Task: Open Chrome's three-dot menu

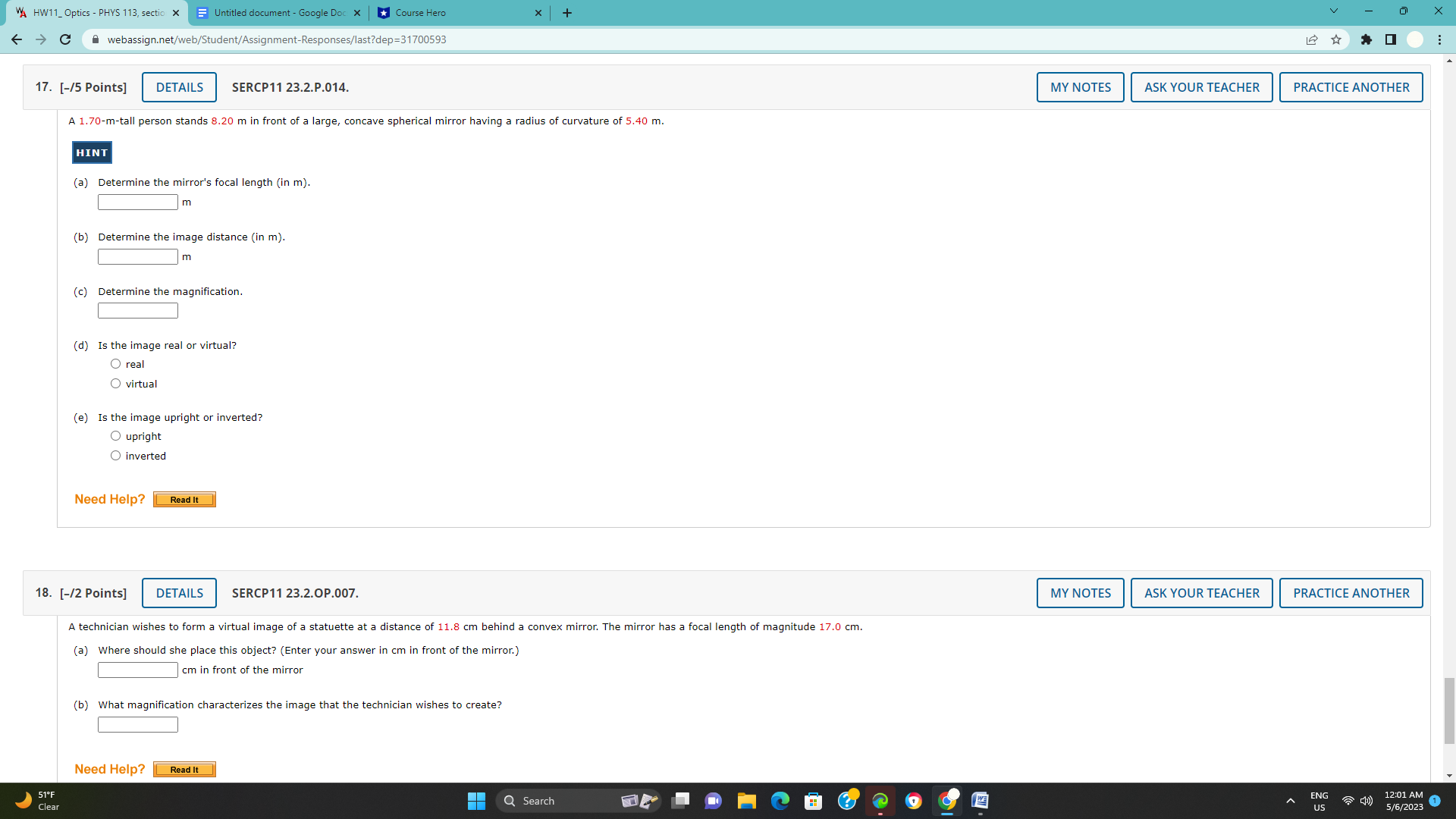Action: [x=1439, y=39]
